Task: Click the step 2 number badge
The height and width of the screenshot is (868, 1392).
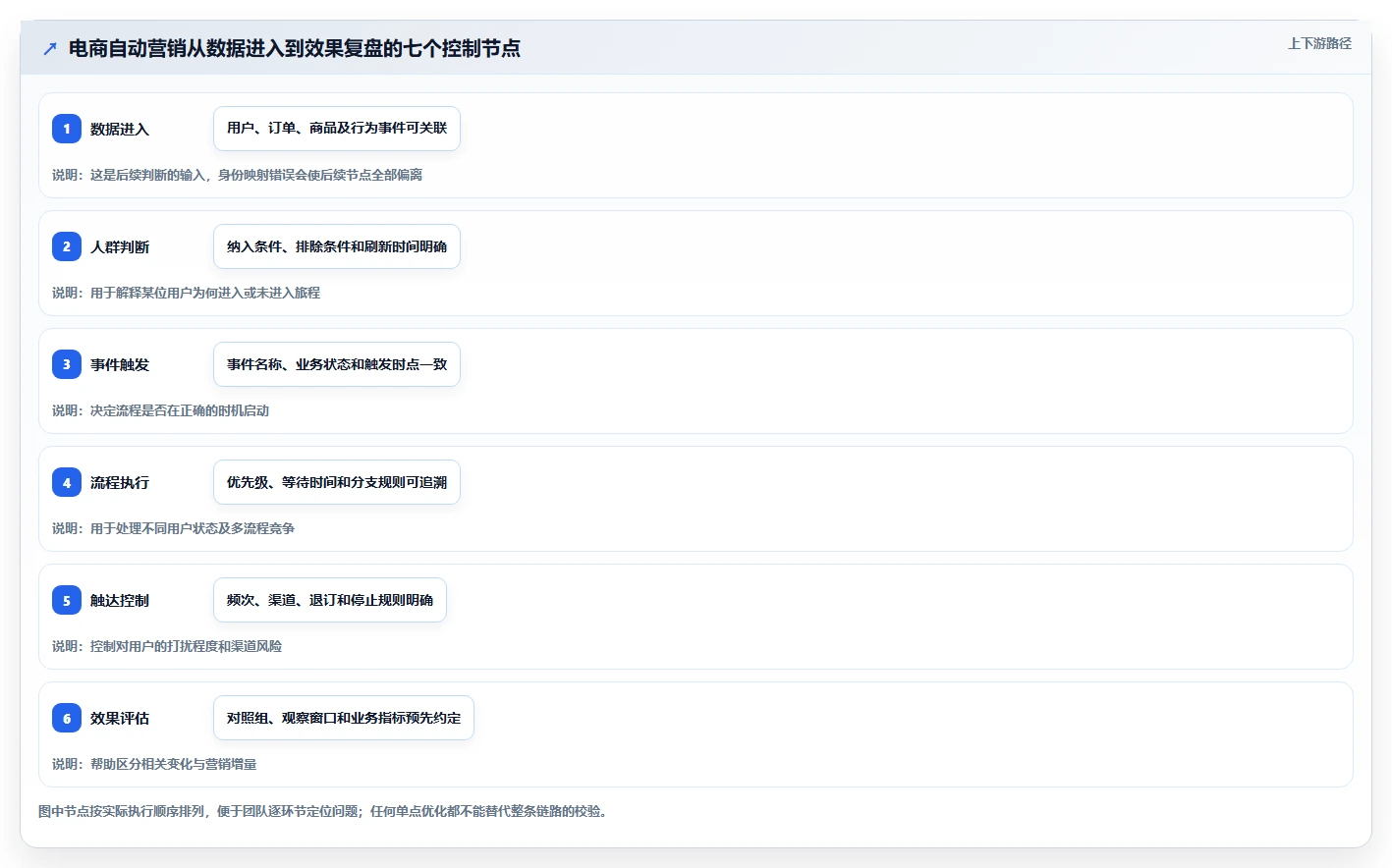Action: (67, 246)
